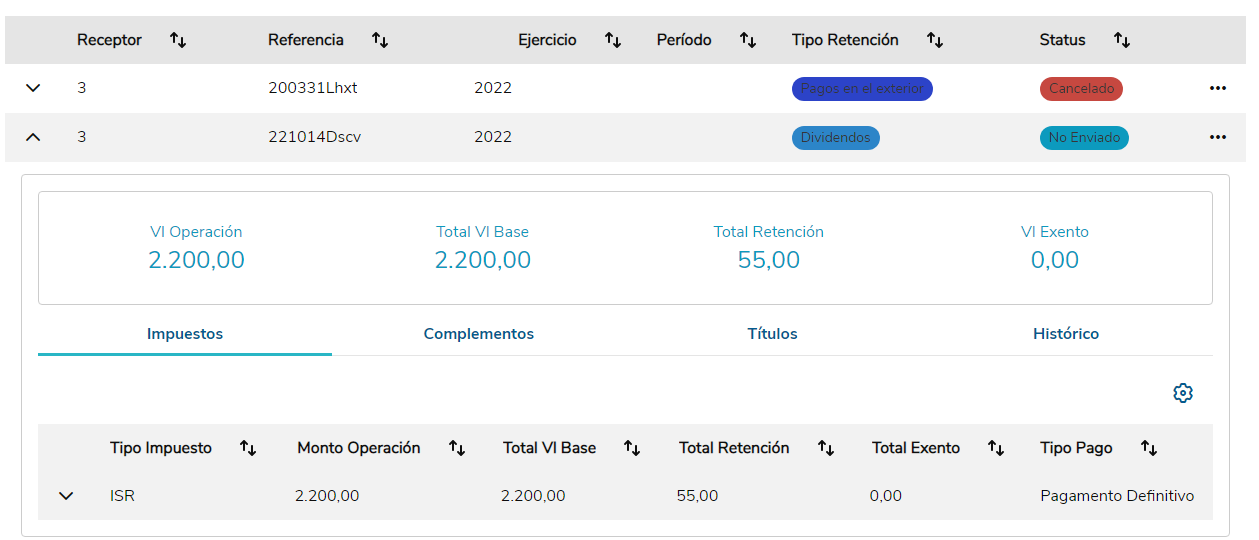Viewport: 1259px width, 540px height.
Task: Sort by Status column arrows
Action: pyautogui.click(x=1122, y=40)
